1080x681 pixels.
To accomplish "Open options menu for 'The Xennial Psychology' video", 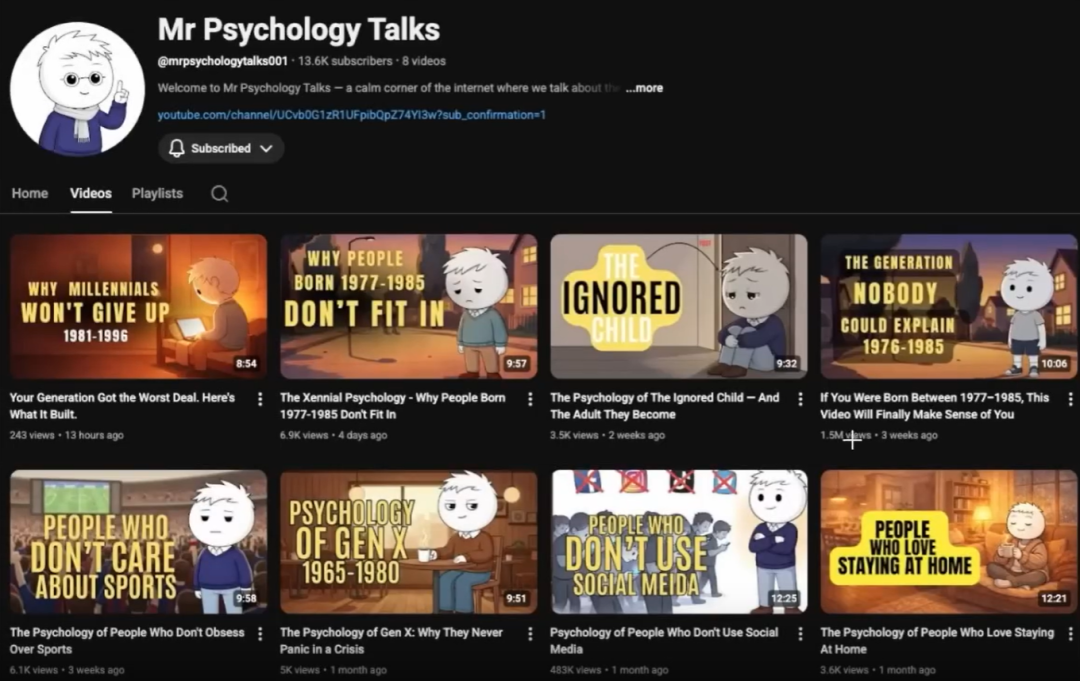I will pos(530,399).
